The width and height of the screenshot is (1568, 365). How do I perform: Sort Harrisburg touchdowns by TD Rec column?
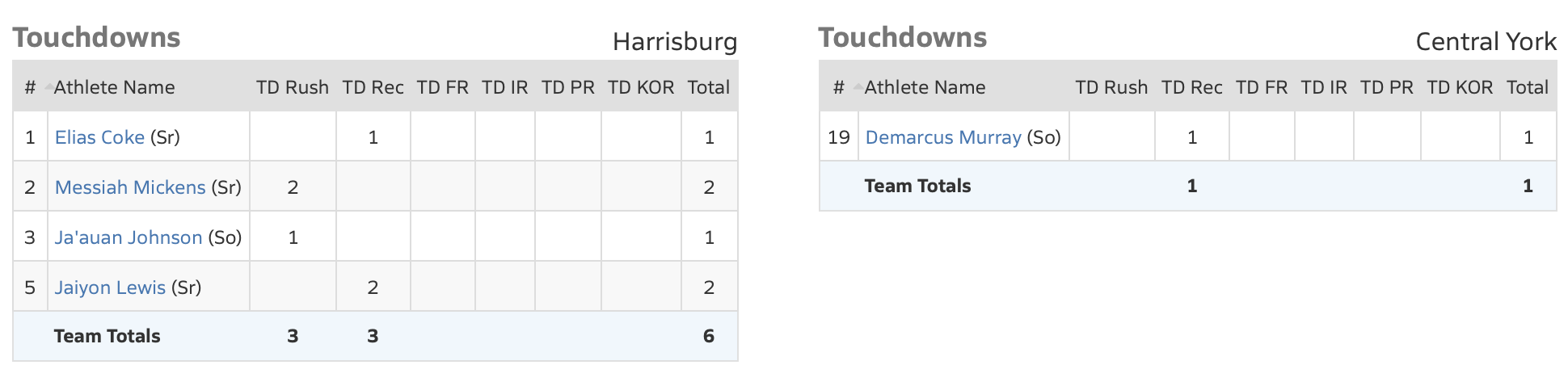point(373,87)
